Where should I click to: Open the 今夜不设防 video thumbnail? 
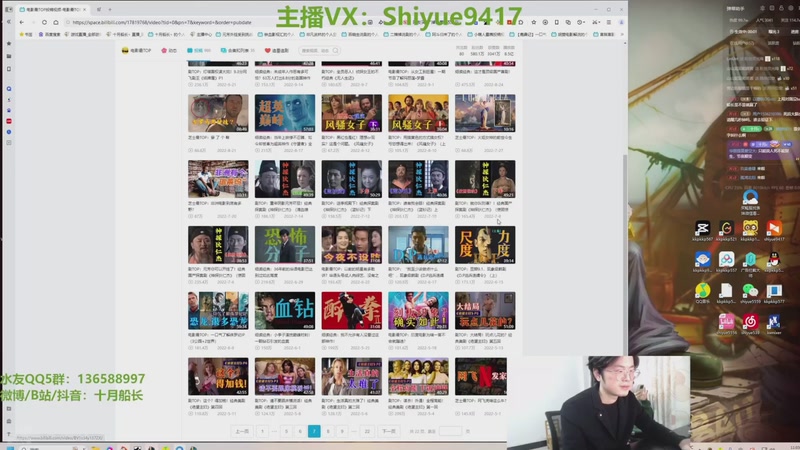(x=352, y=245)
